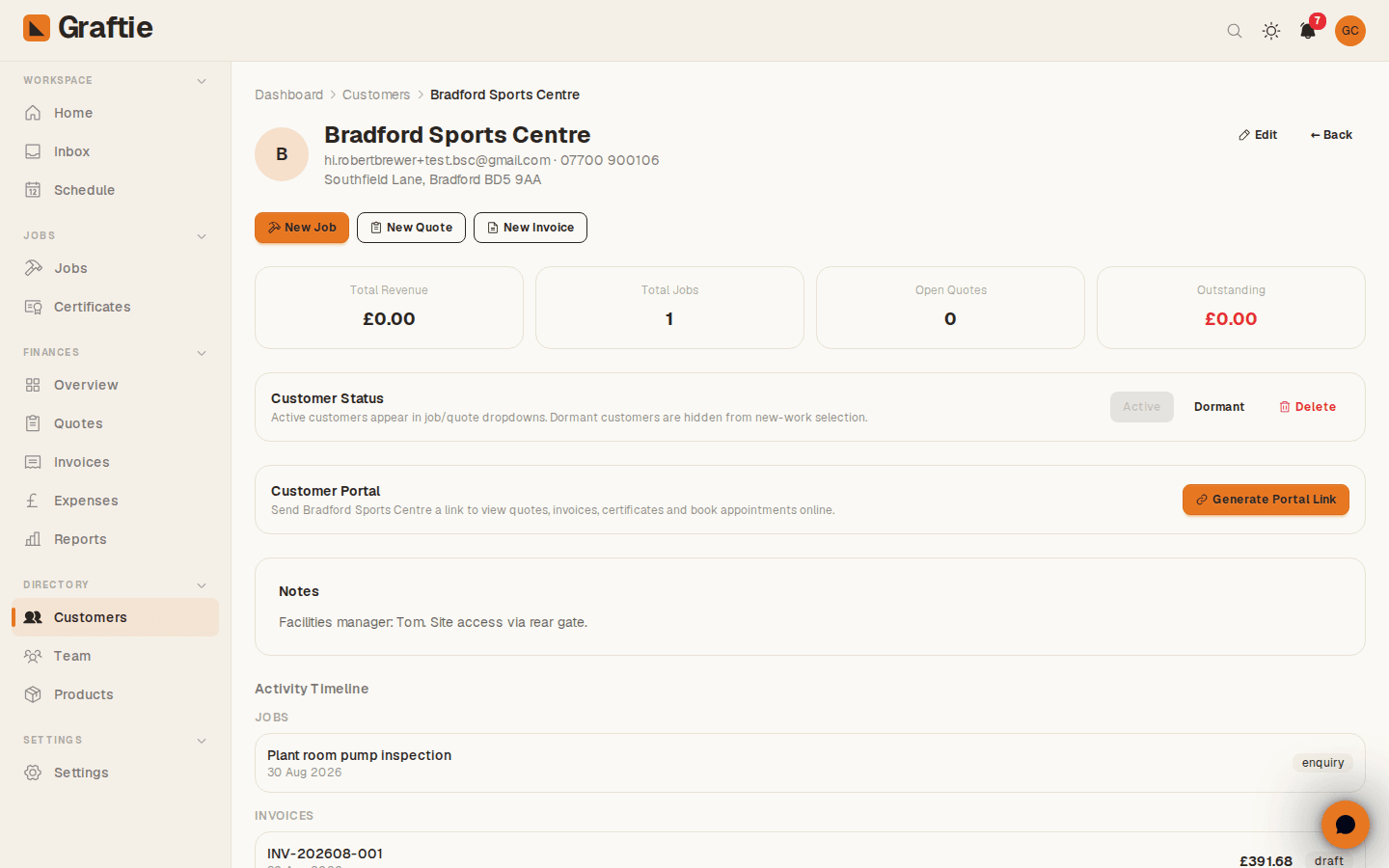
Task: Collapse the Jobs sidebar section chevron
Action: (x=202, y=236)
